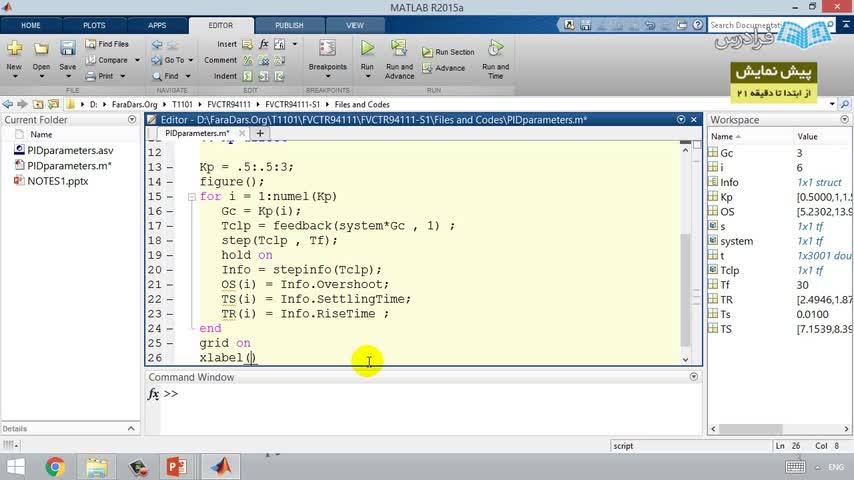Open PowerPoint from the taskbar
This screenshot has width=854, height=480.
point(176,467)
